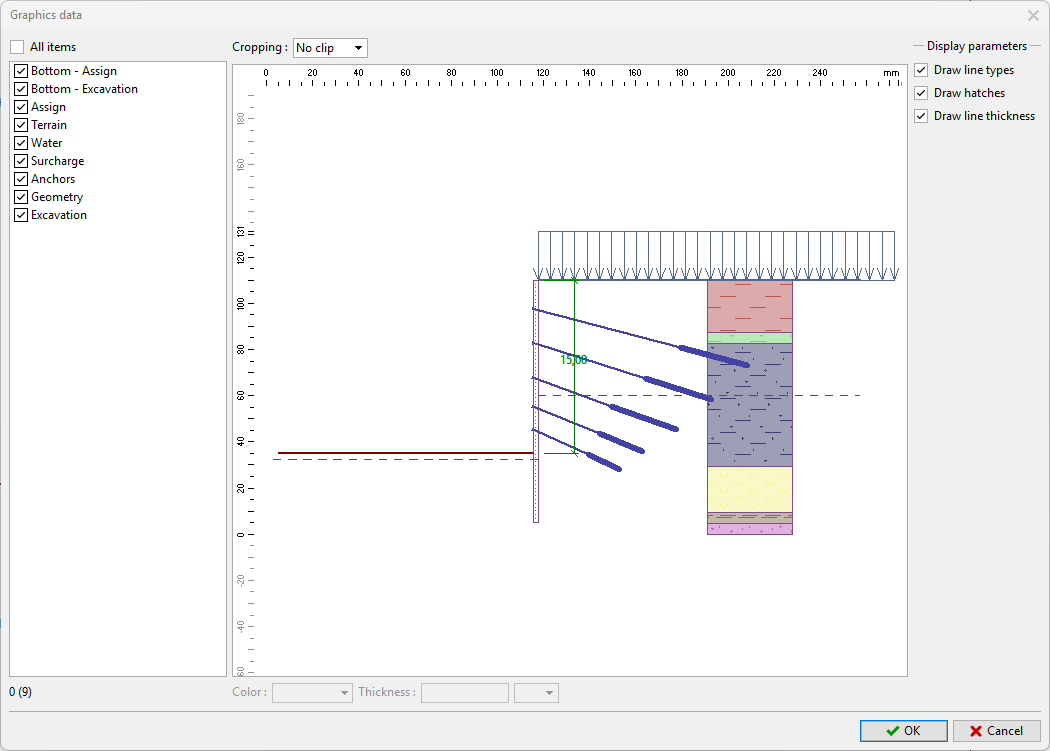Confirm with the OK button
This screenshot has height=751, width=1050.
click(x=903, y=731)
